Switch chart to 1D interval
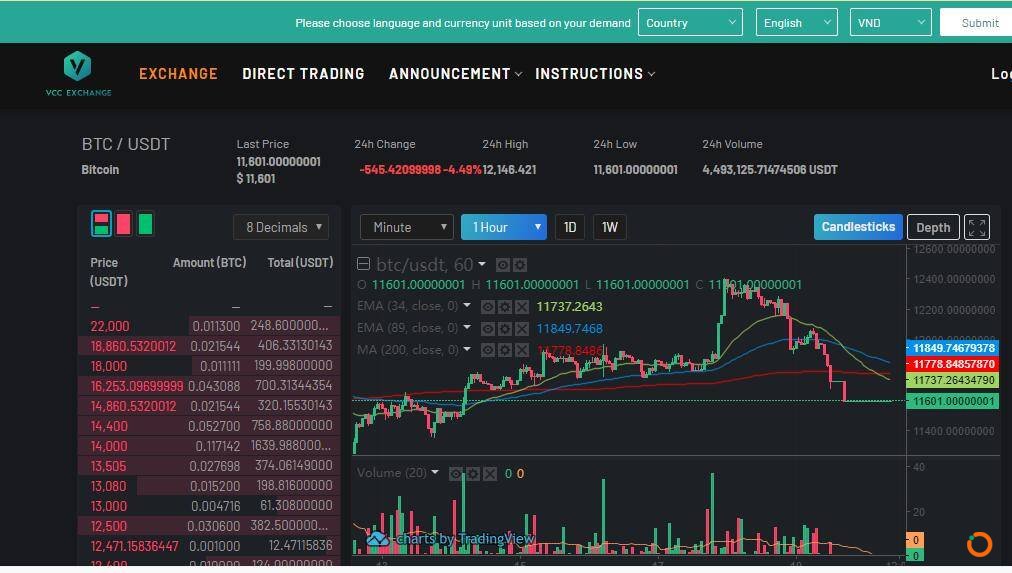Screen dimensions: 1012x573 (570, 227)
